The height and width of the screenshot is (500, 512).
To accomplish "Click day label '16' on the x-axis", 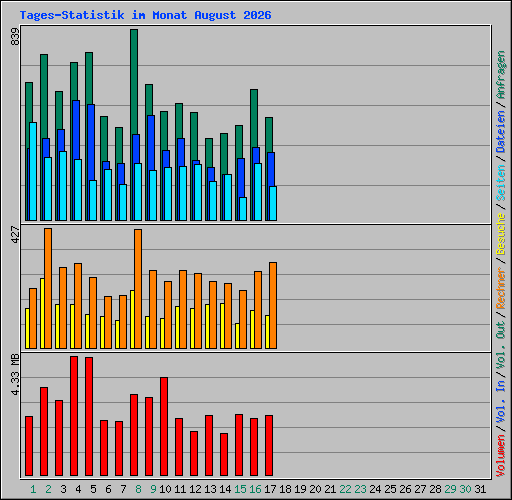I will (255, 489).
